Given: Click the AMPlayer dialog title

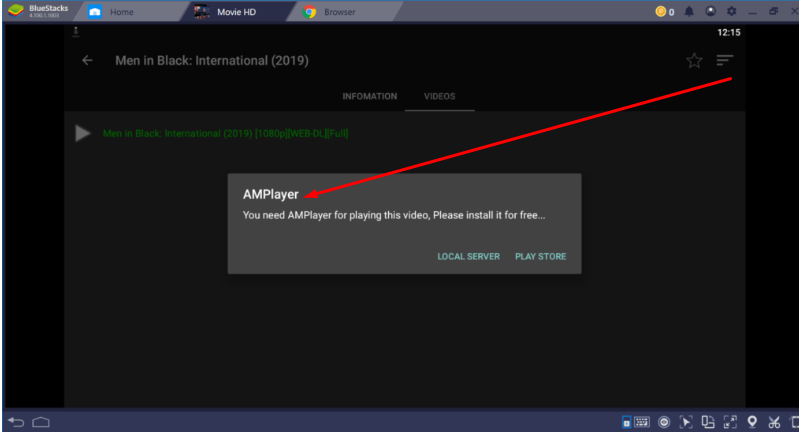Looking at the screenshot, I should click(271, 195).
